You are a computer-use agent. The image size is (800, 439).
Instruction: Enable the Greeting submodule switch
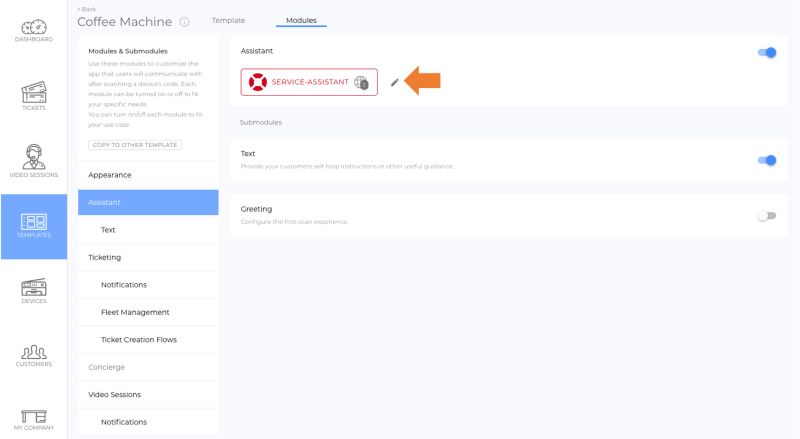767,216
